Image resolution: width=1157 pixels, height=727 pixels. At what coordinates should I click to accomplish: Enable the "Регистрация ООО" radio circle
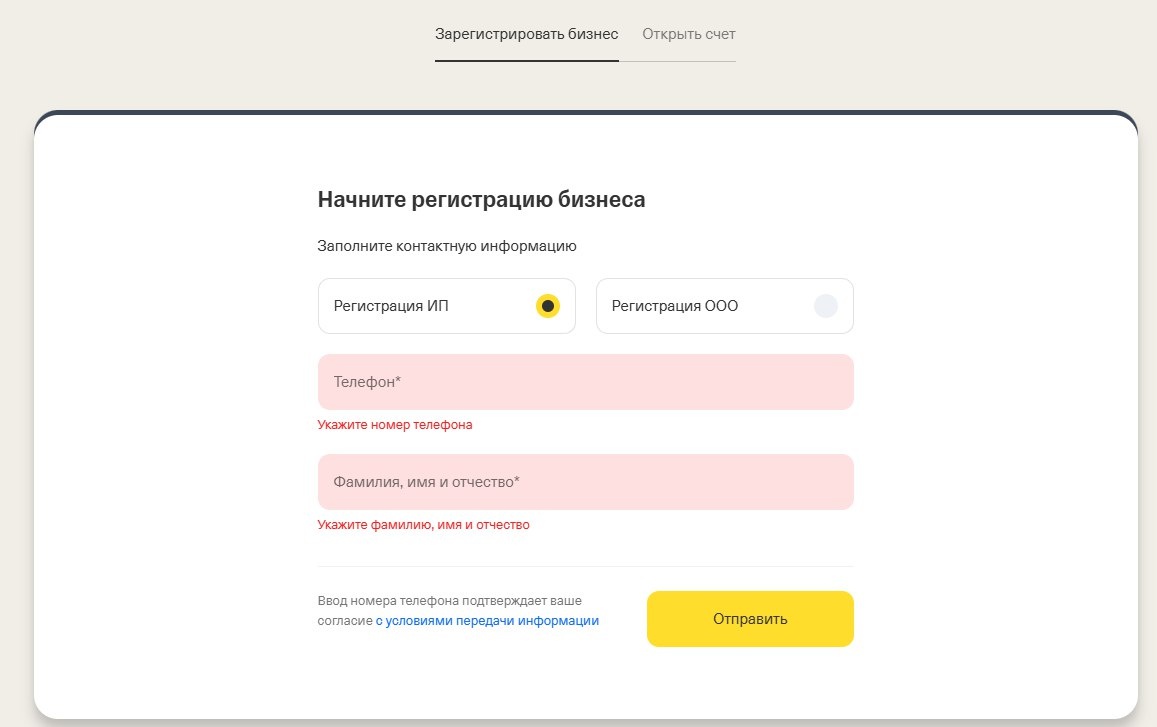point(825,306)
